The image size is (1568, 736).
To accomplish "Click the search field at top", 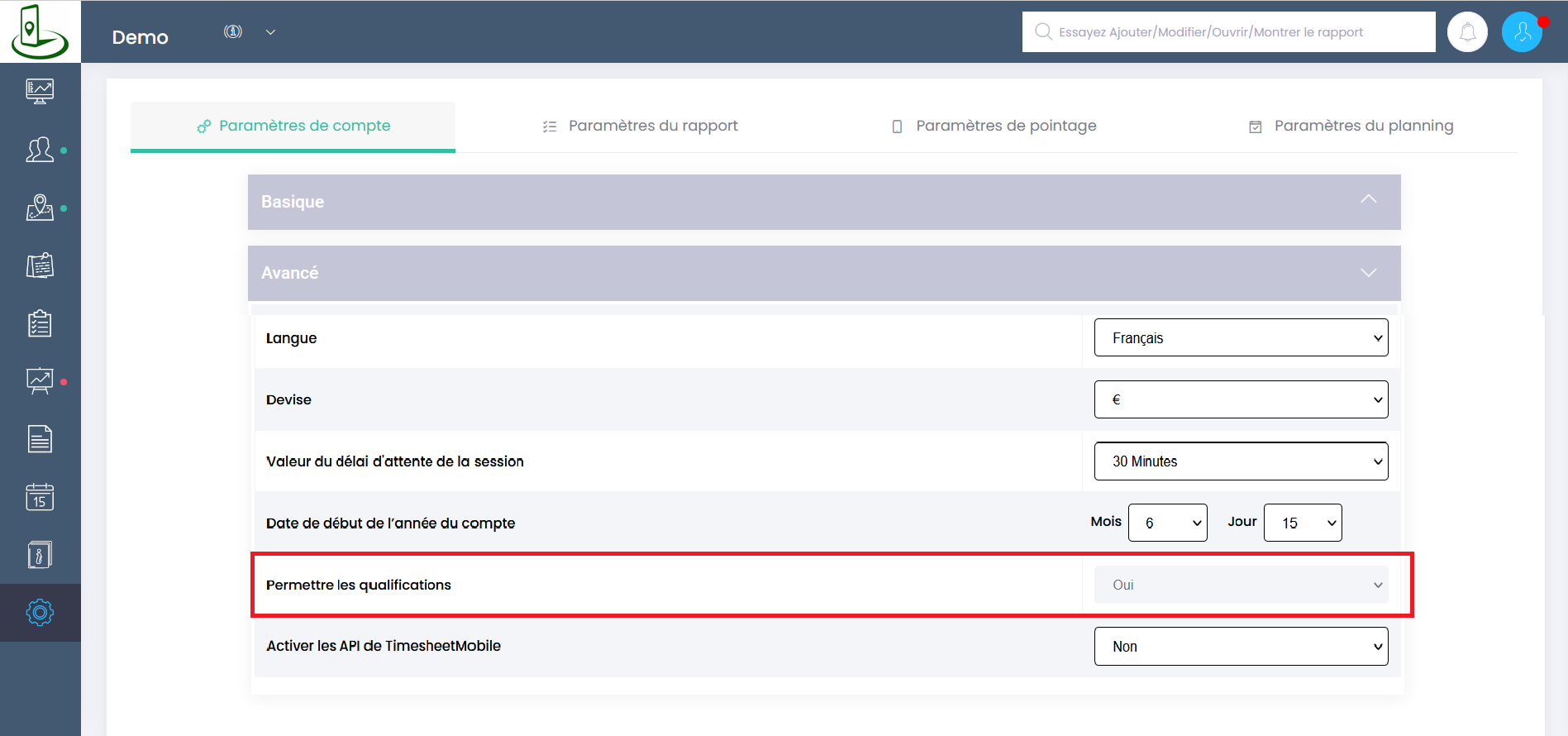I will pos(1228,32).
